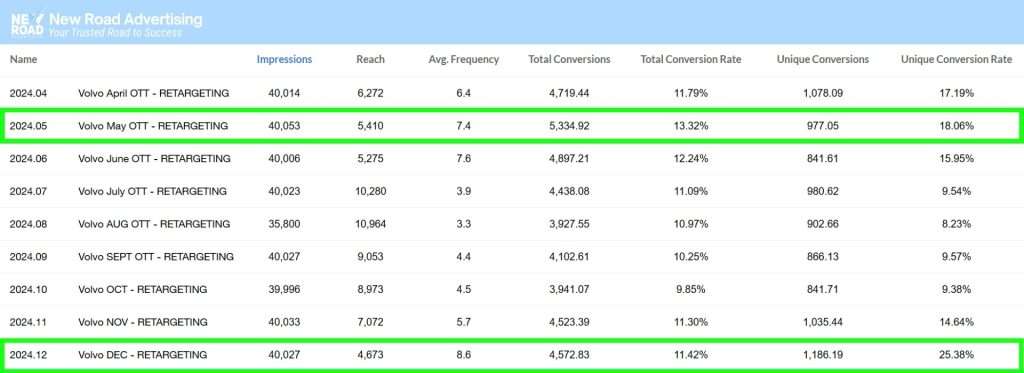The height and width of the screenshot is (373, 1024).
Task: Click unique conversions value 866.13
Action: click(823, 257)
